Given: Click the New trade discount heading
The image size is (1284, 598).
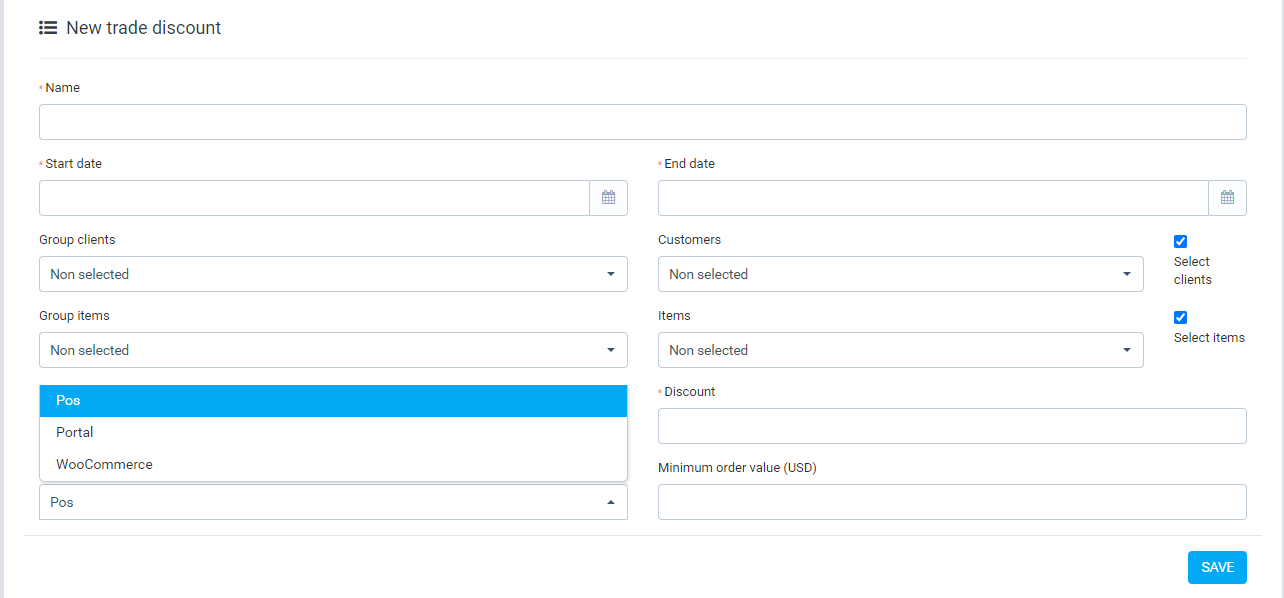Looking at the screenshot, I should (x=143, y=27).
